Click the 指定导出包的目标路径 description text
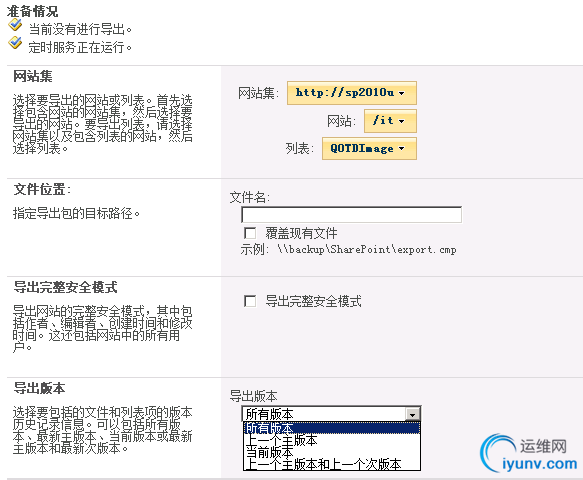 pos(76,213)
